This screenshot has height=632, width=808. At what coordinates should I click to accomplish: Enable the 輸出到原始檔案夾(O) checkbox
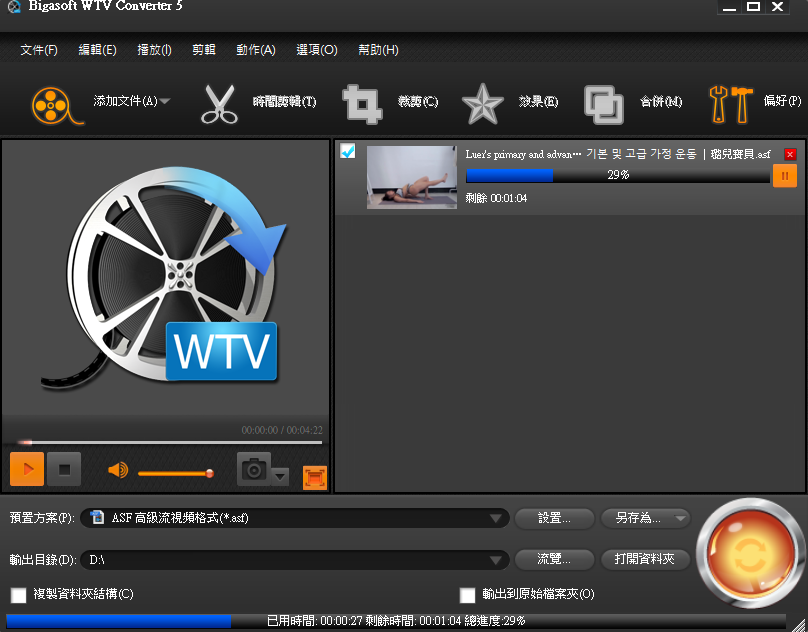[x=467, y=595]
